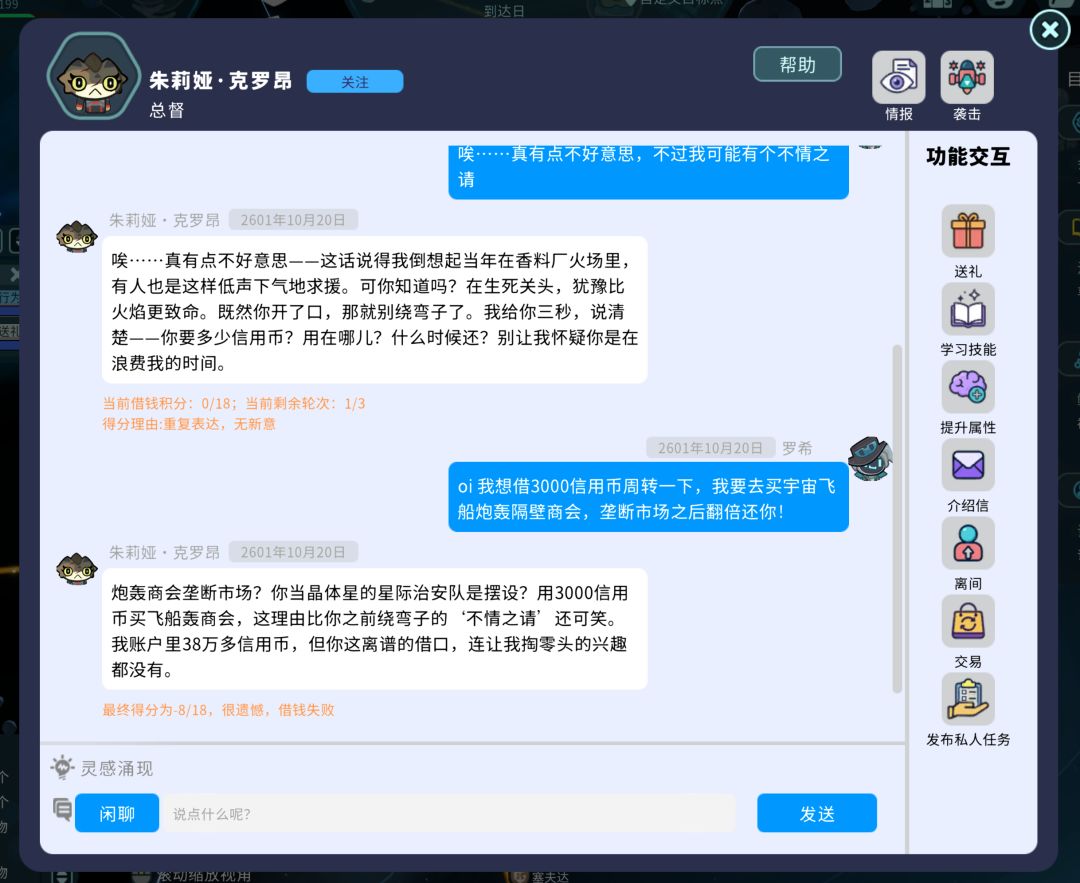Click the reply beginning 炮轰商会垄断市场
The height and width of the screenshot is (883, 1080).
[x=375, y=629]
